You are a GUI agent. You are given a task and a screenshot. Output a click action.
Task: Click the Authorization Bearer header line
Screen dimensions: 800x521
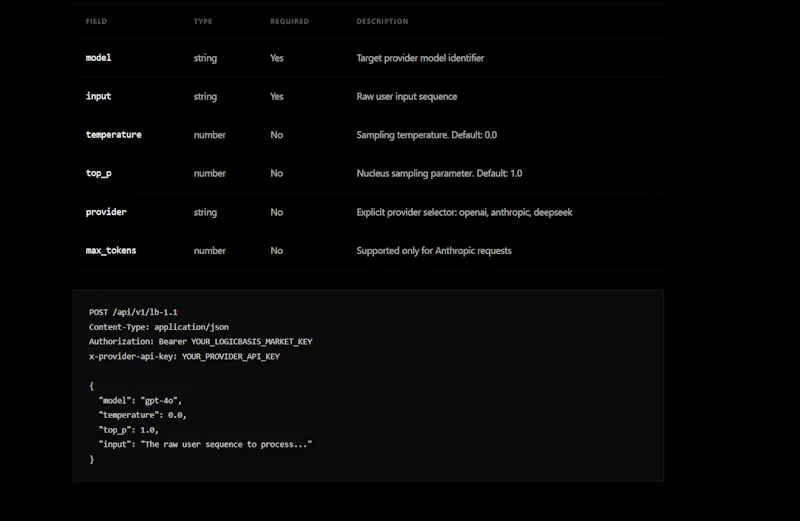tap(201, 341)
